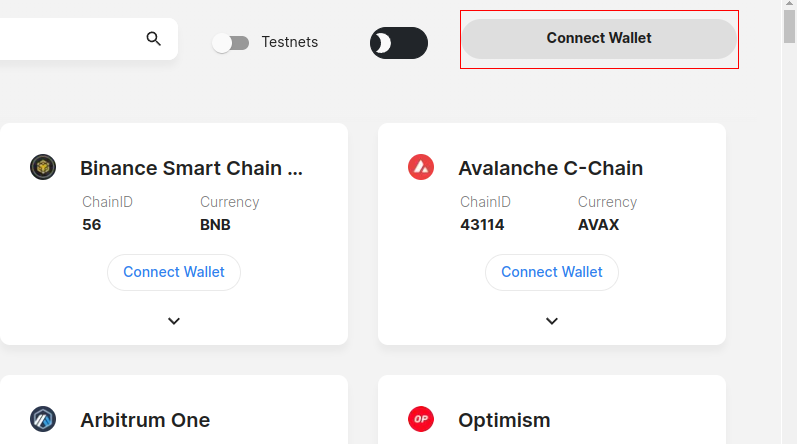Click the search magnifier icon
Screen dimensions: 797x444
coord(153,39)
